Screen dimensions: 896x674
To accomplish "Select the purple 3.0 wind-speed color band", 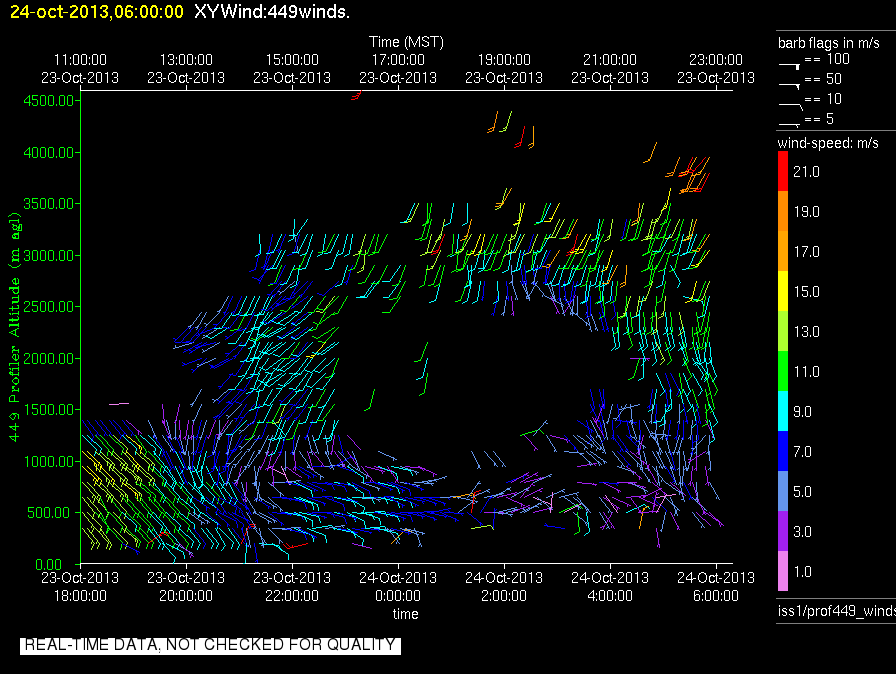I will tap(783, 531).
